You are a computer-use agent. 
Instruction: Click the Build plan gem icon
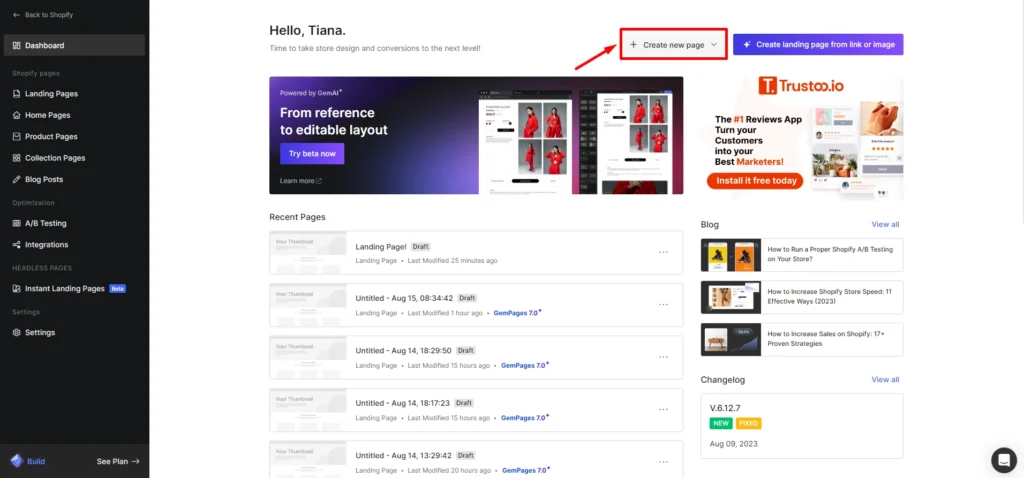click(x=16, y=461)
